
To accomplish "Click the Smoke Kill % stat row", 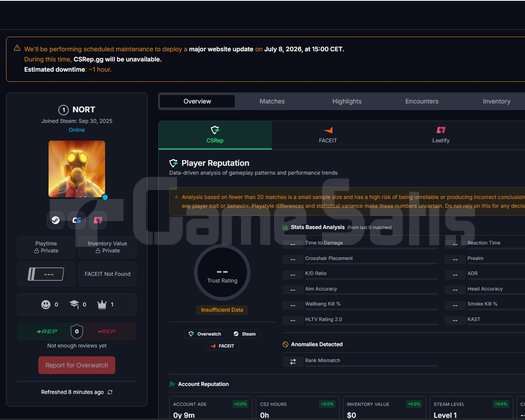I will pos(485,304).
